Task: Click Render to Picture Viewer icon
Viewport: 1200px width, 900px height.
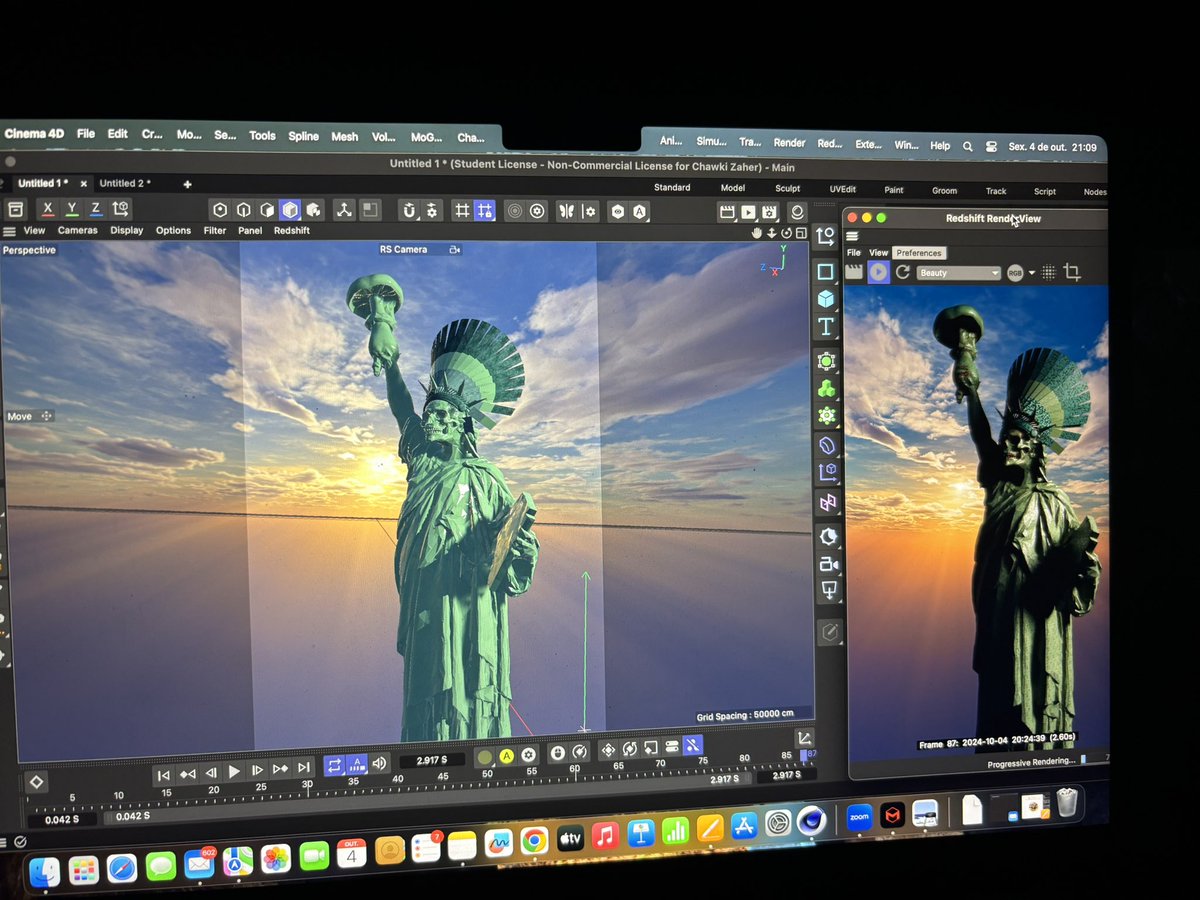Action: (x=748, y=211)
